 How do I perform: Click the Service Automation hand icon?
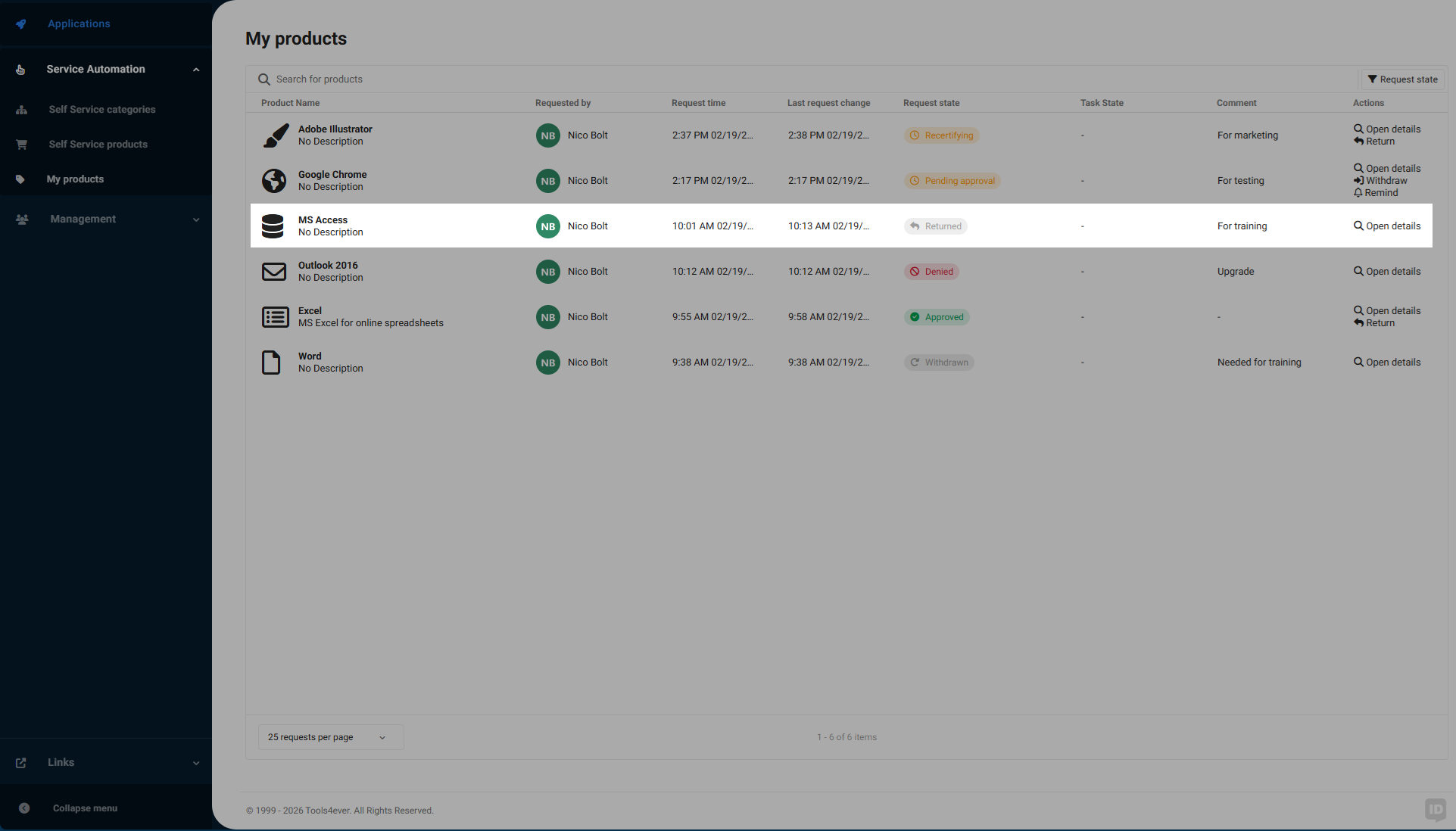[x=20, y=70]
